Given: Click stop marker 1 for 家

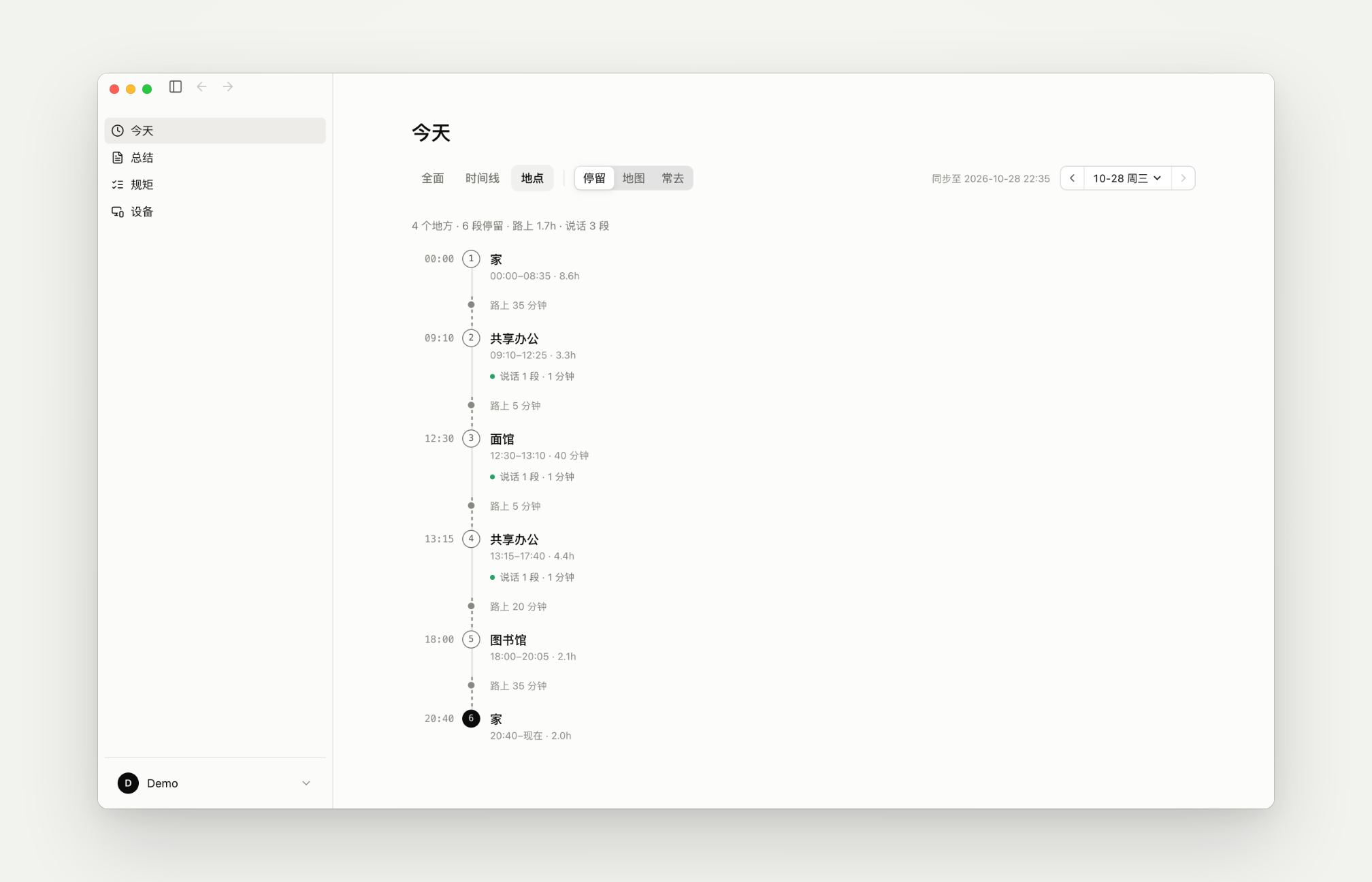Looking at the screenshot, I should (471, 259).
